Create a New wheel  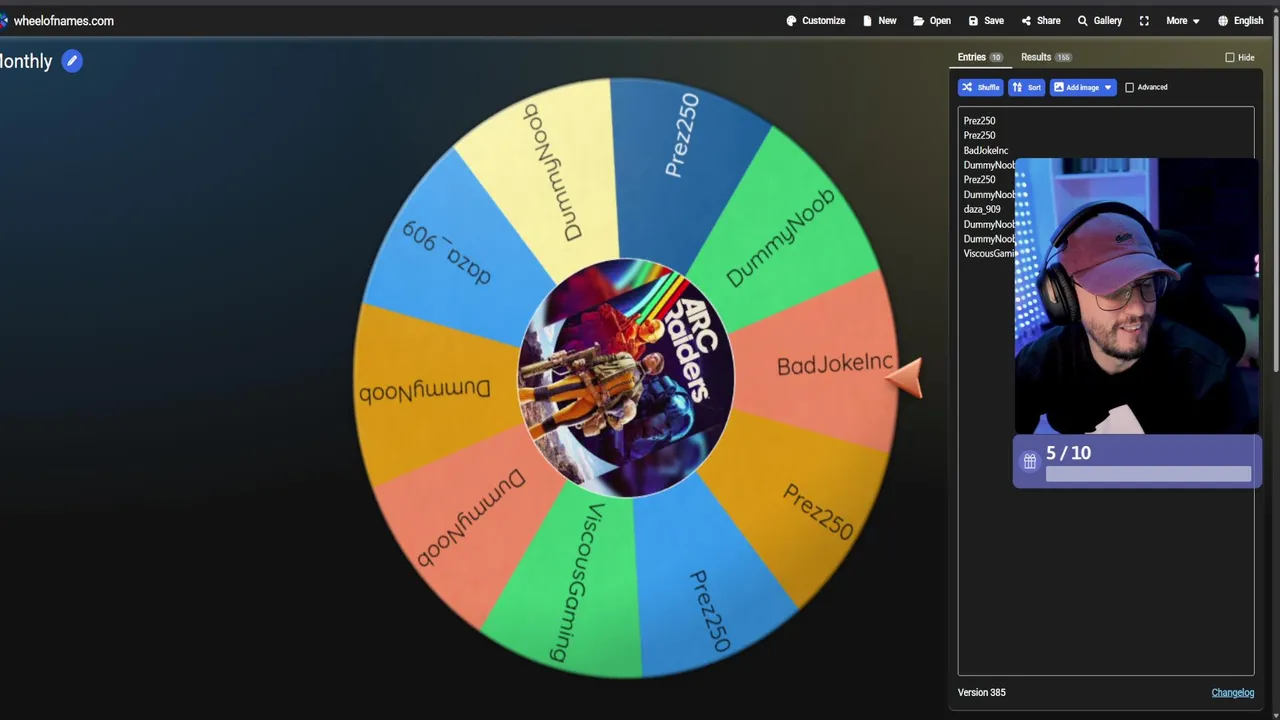[x=879, y=20]
